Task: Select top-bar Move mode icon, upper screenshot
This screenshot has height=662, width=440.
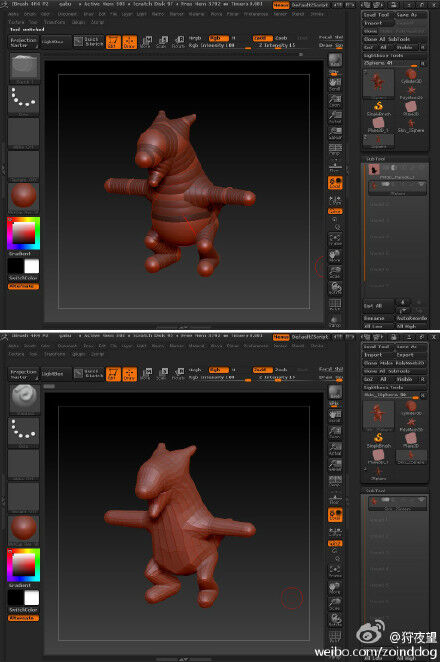Action: tap(146, 42)
